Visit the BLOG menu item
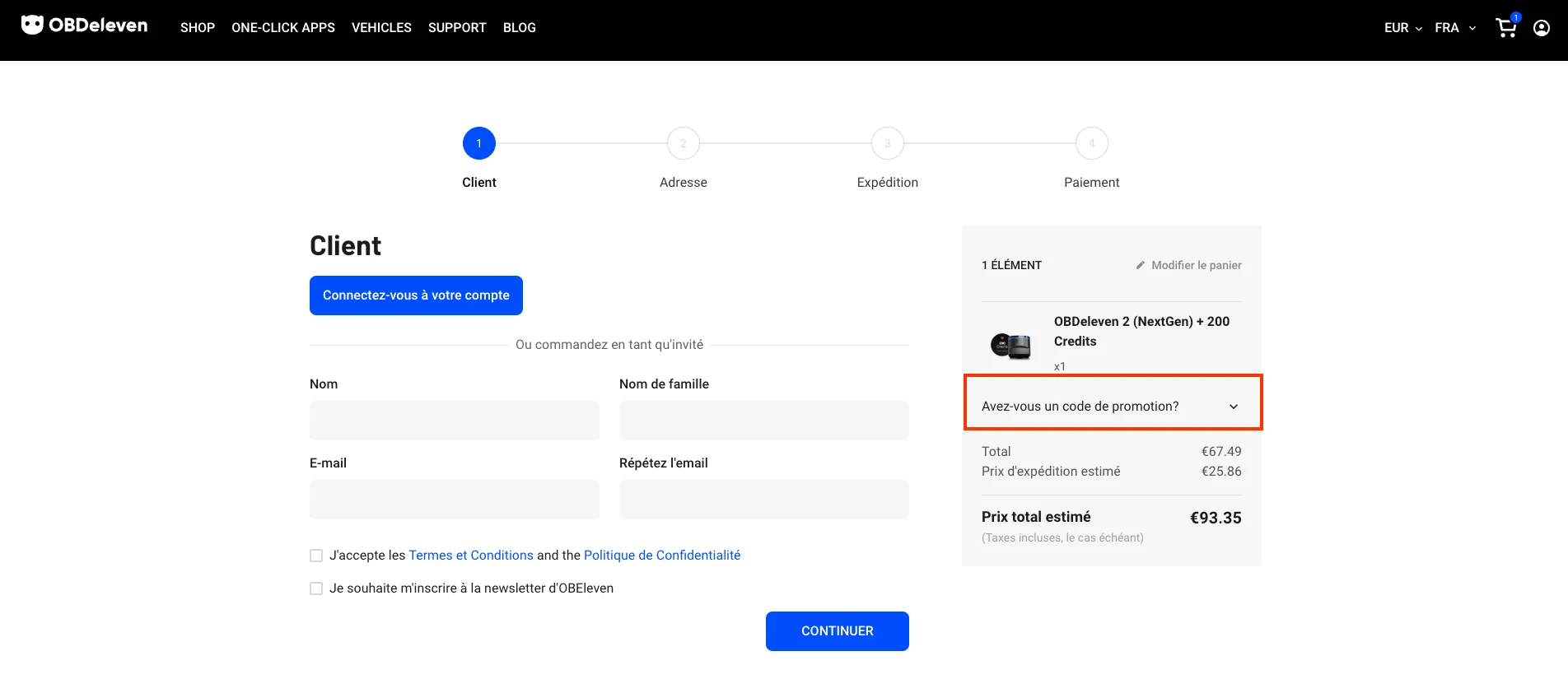 tap(520, 28)
